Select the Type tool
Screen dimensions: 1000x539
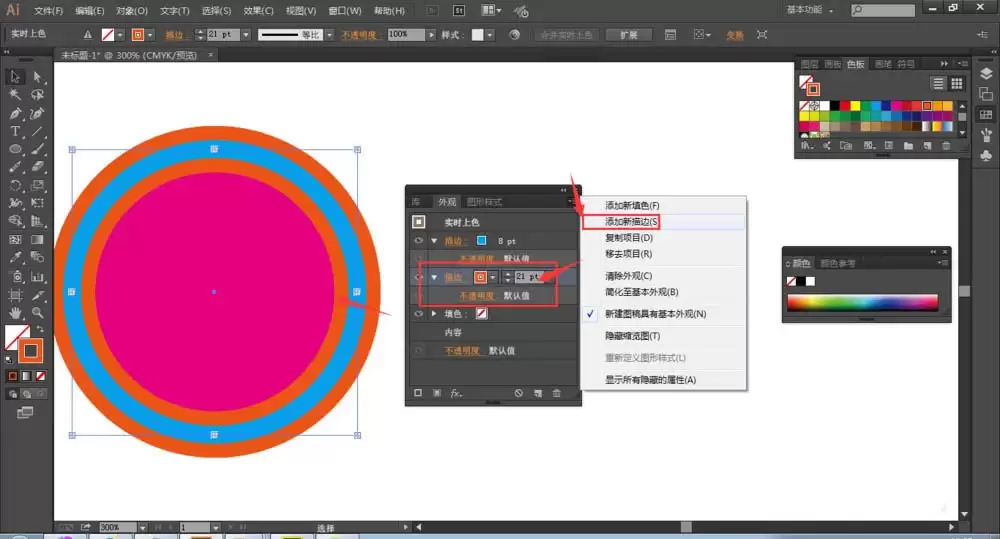click(x=15, y=131)
